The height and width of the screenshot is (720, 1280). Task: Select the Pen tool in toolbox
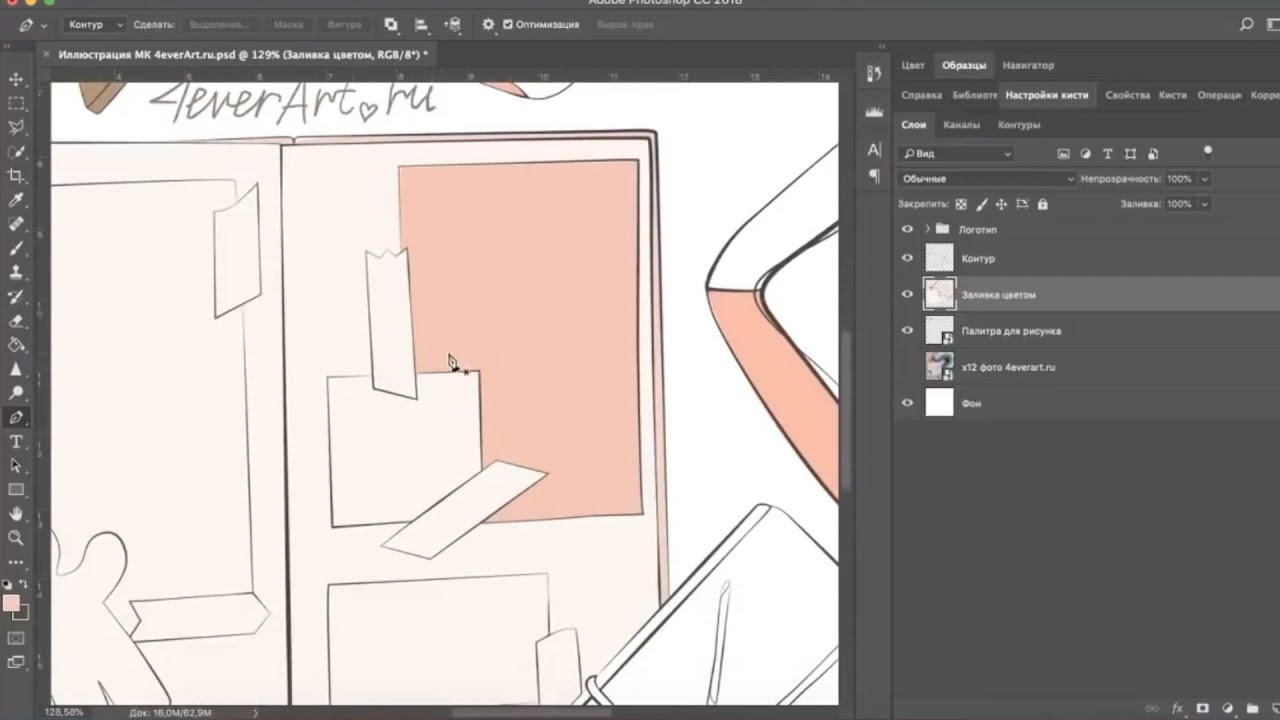[x=16, y=418]
